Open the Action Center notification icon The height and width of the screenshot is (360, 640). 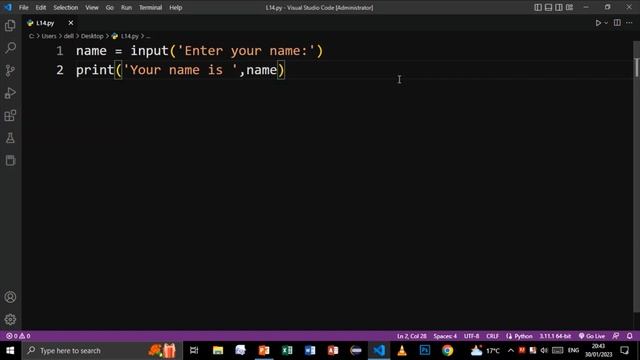click(624, 350)
